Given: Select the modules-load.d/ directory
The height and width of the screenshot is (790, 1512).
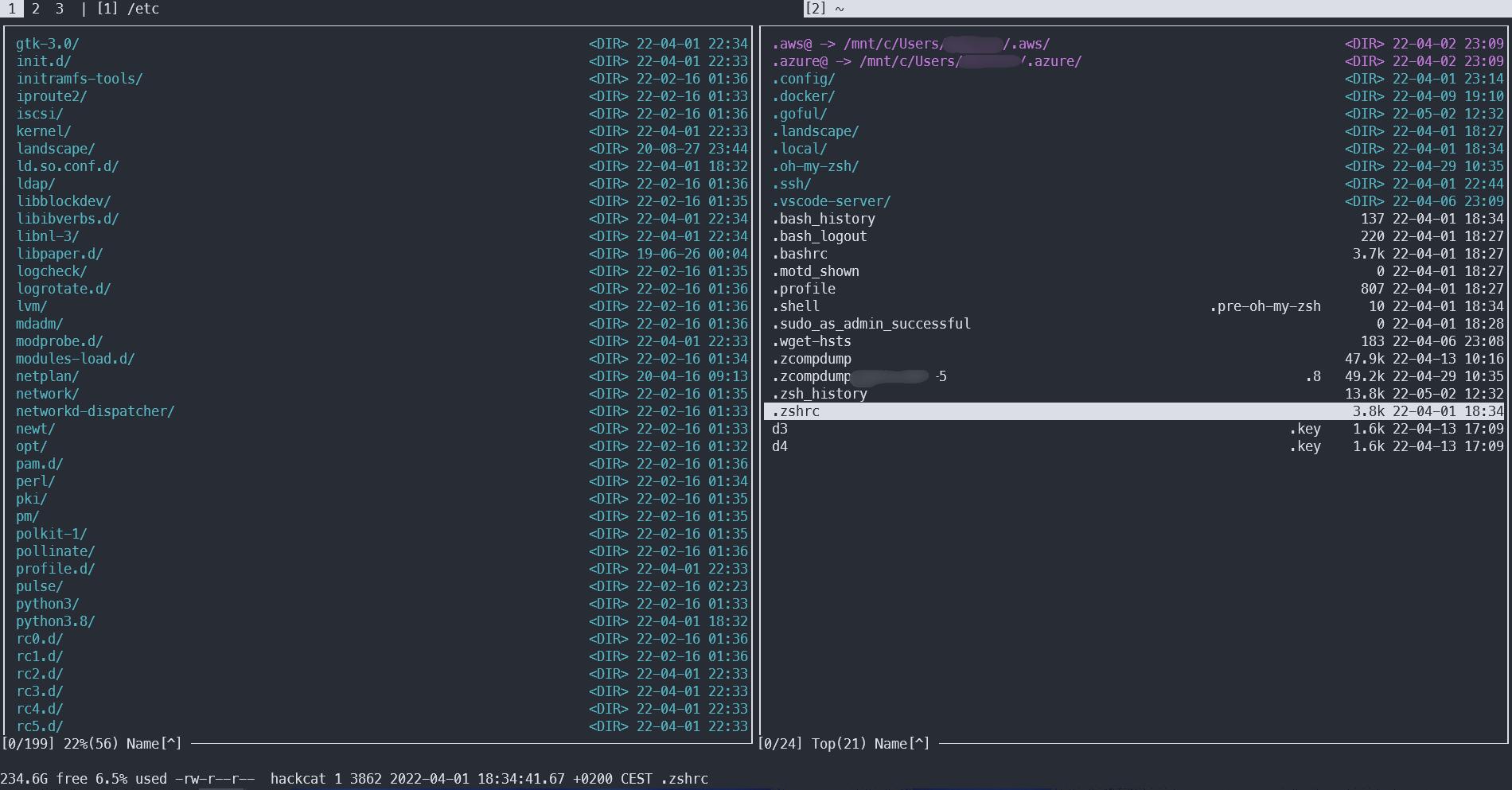Looking at the screenshot, I should tap(382, 359).
